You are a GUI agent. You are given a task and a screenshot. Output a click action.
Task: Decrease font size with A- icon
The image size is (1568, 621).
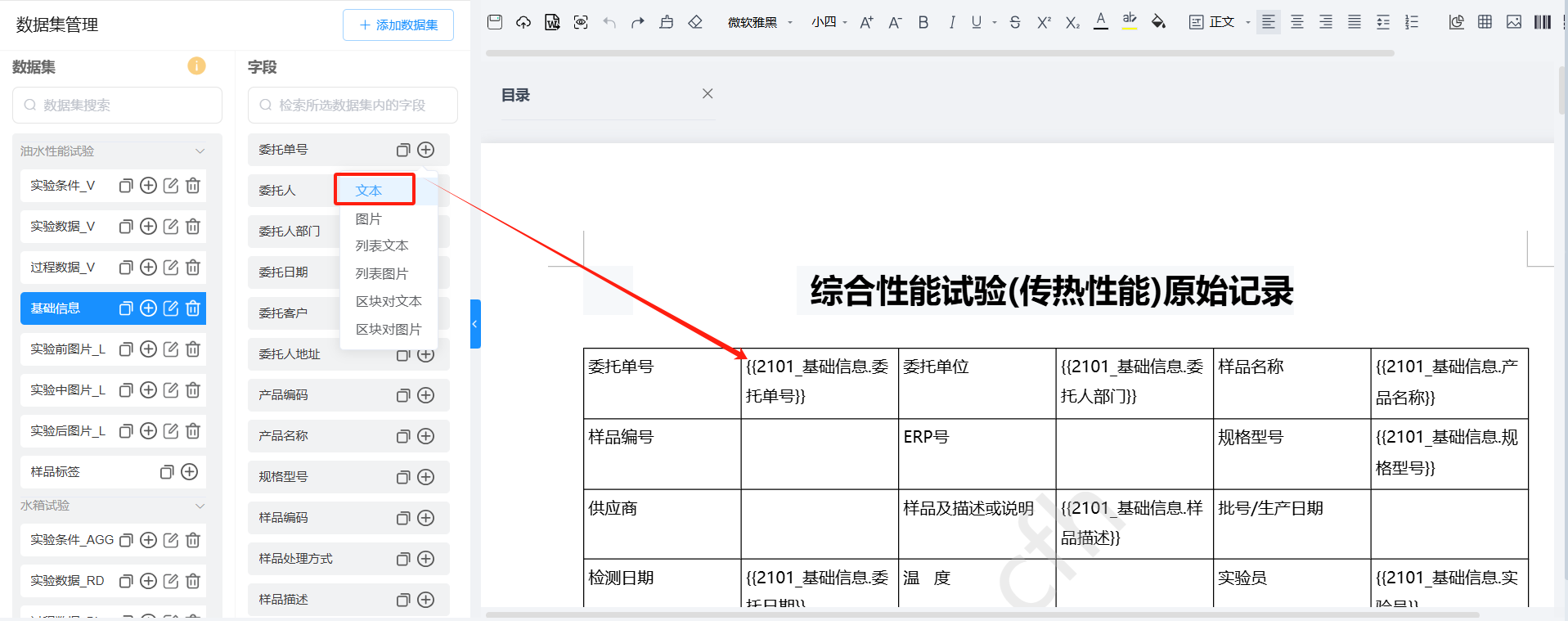pyautogui.click(x=895, y=22)
